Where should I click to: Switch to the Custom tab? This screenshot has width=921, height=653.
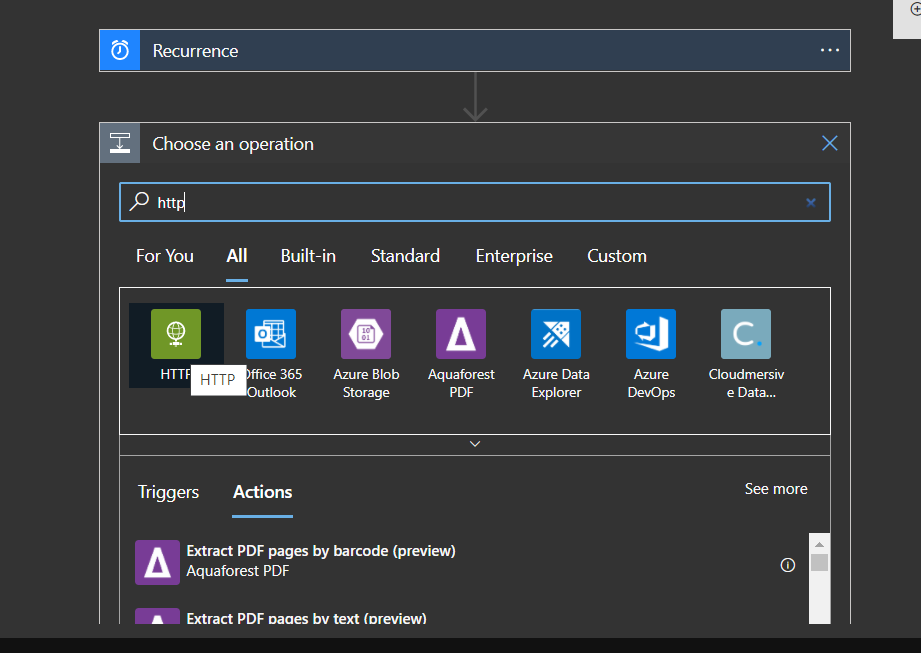click(x=617, y=256)
